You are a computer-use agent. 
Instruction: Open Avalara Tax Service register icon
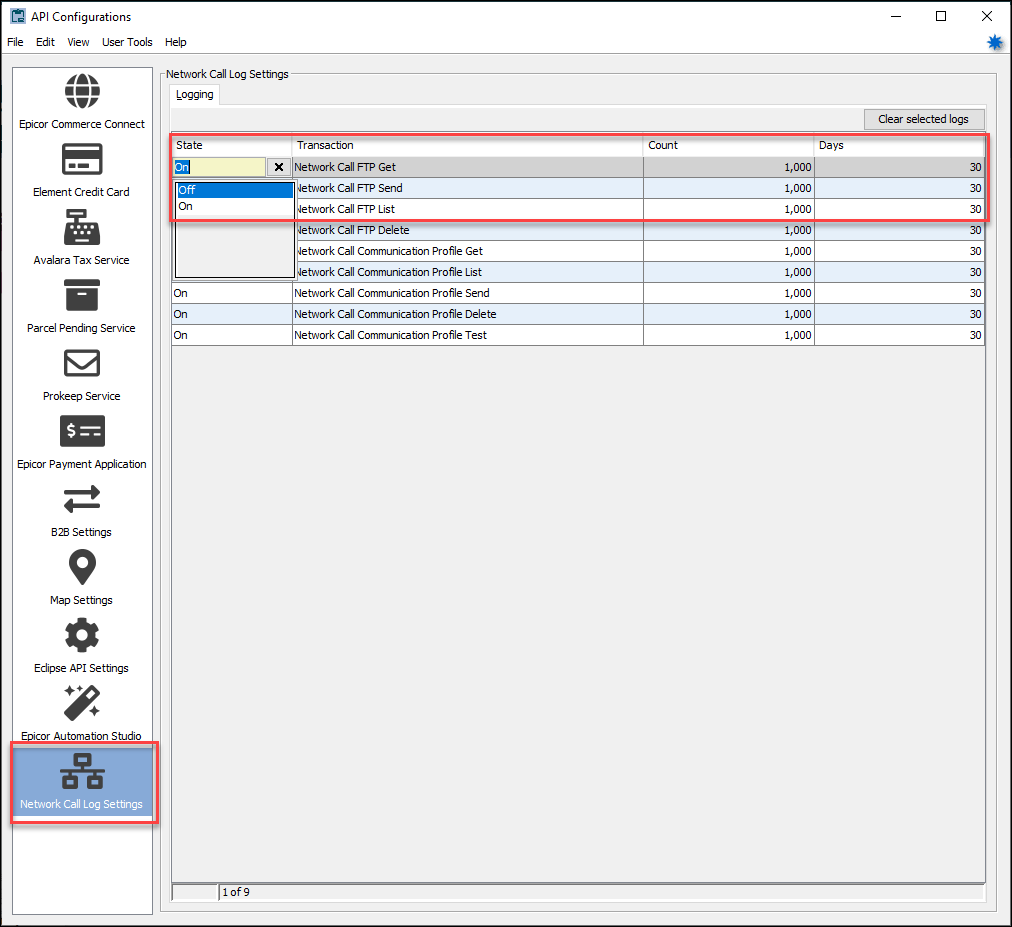82,227
